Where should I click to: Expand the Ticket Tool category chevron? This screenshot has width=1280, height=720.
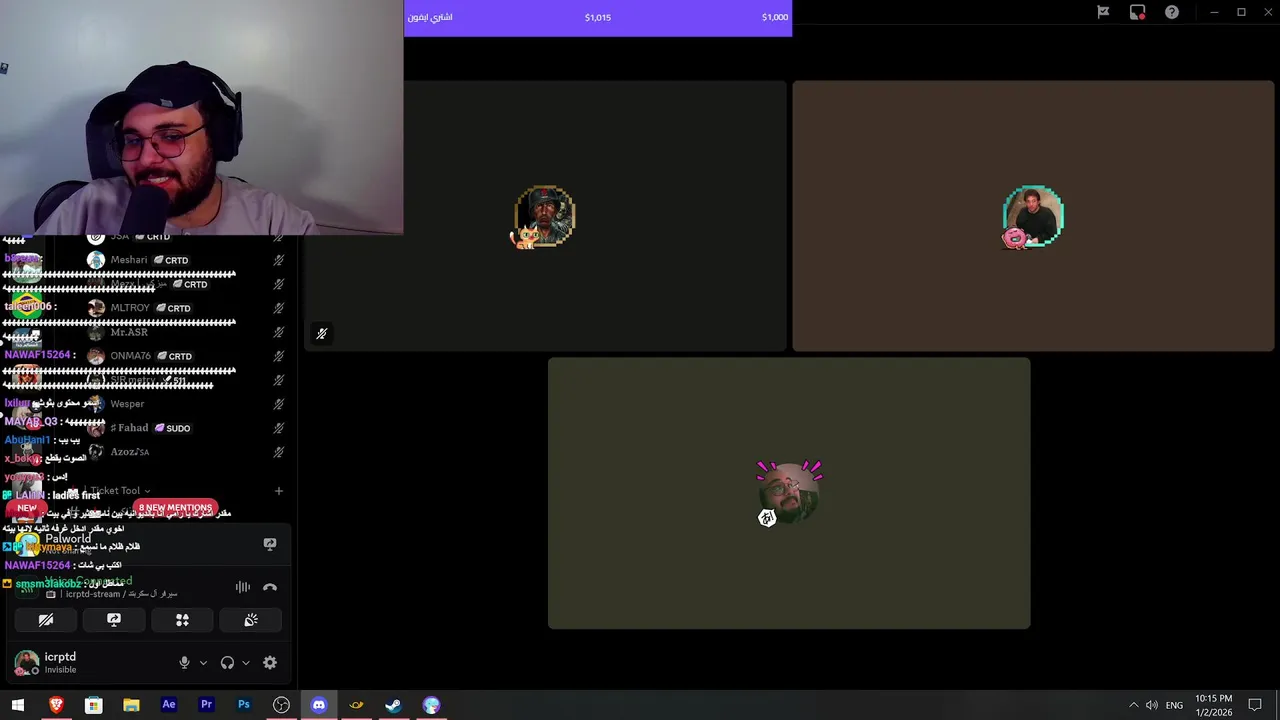coord(147,491)
